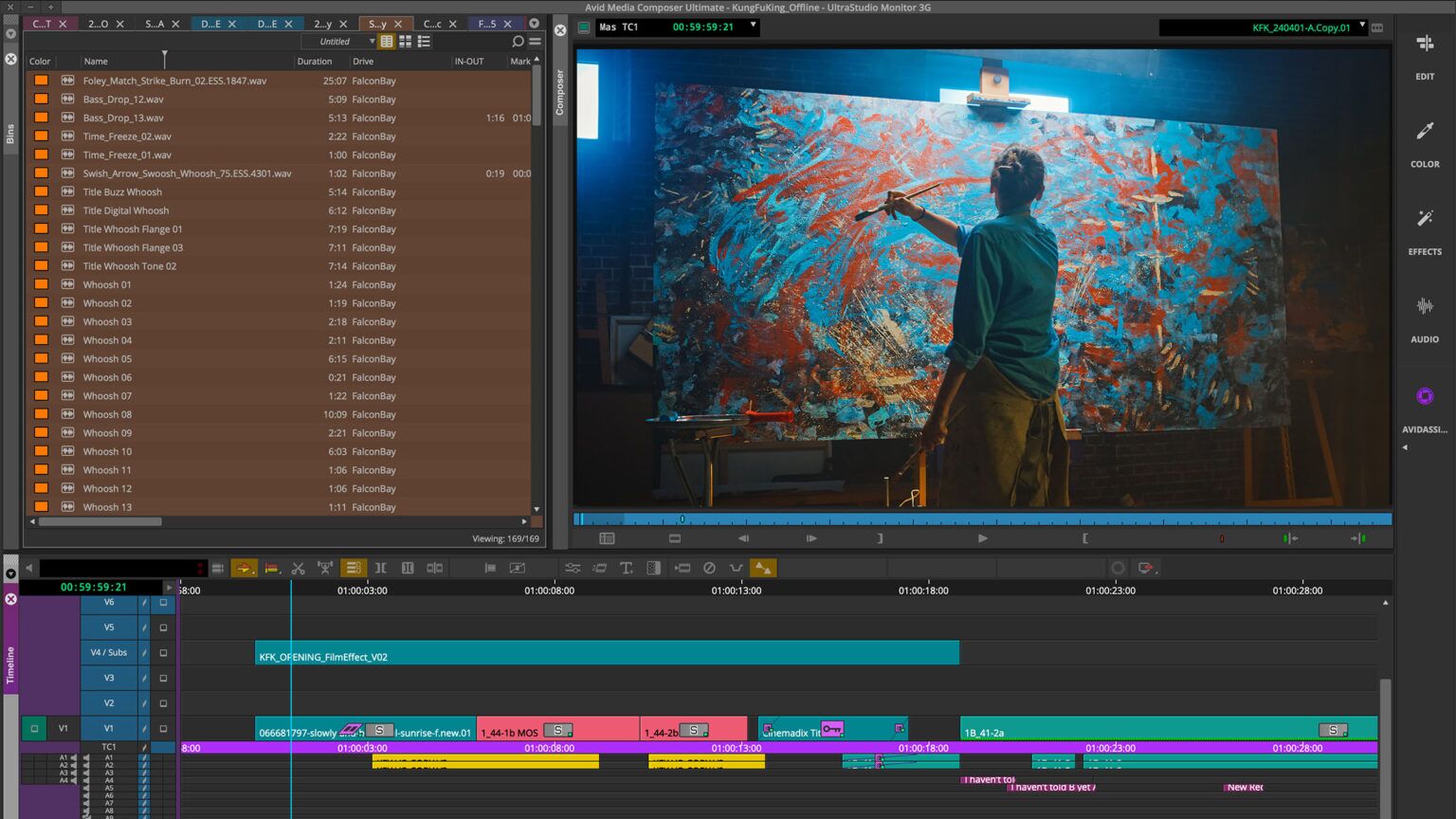The width and height of the screenshot is (1456, 819).
Task: Click the bin search magnifier icon
Action: 518,42
